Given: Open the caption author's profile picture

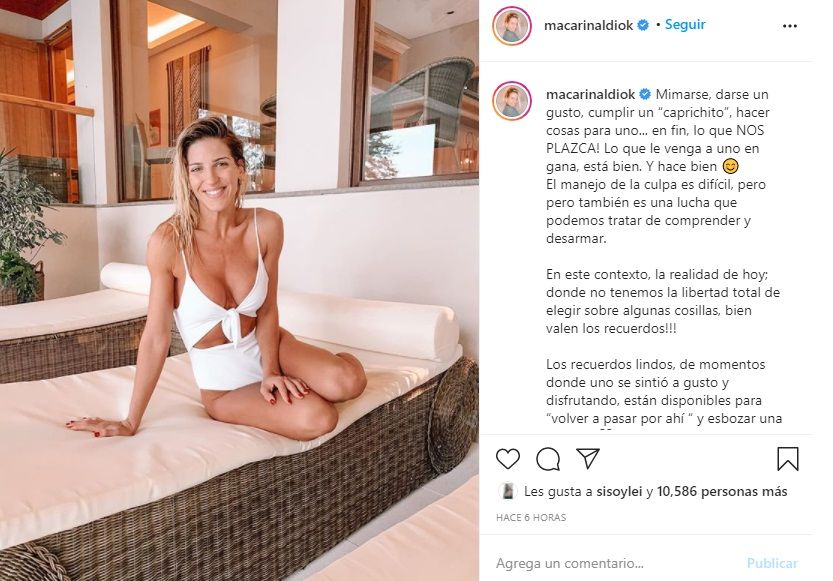Looking at the screenshot, I should pos(512,101).
